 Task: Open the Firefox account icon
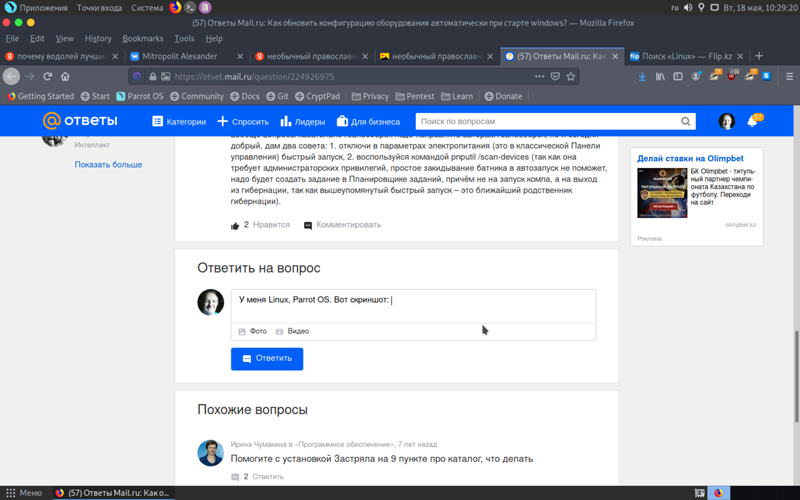click(x=695, y=77)
